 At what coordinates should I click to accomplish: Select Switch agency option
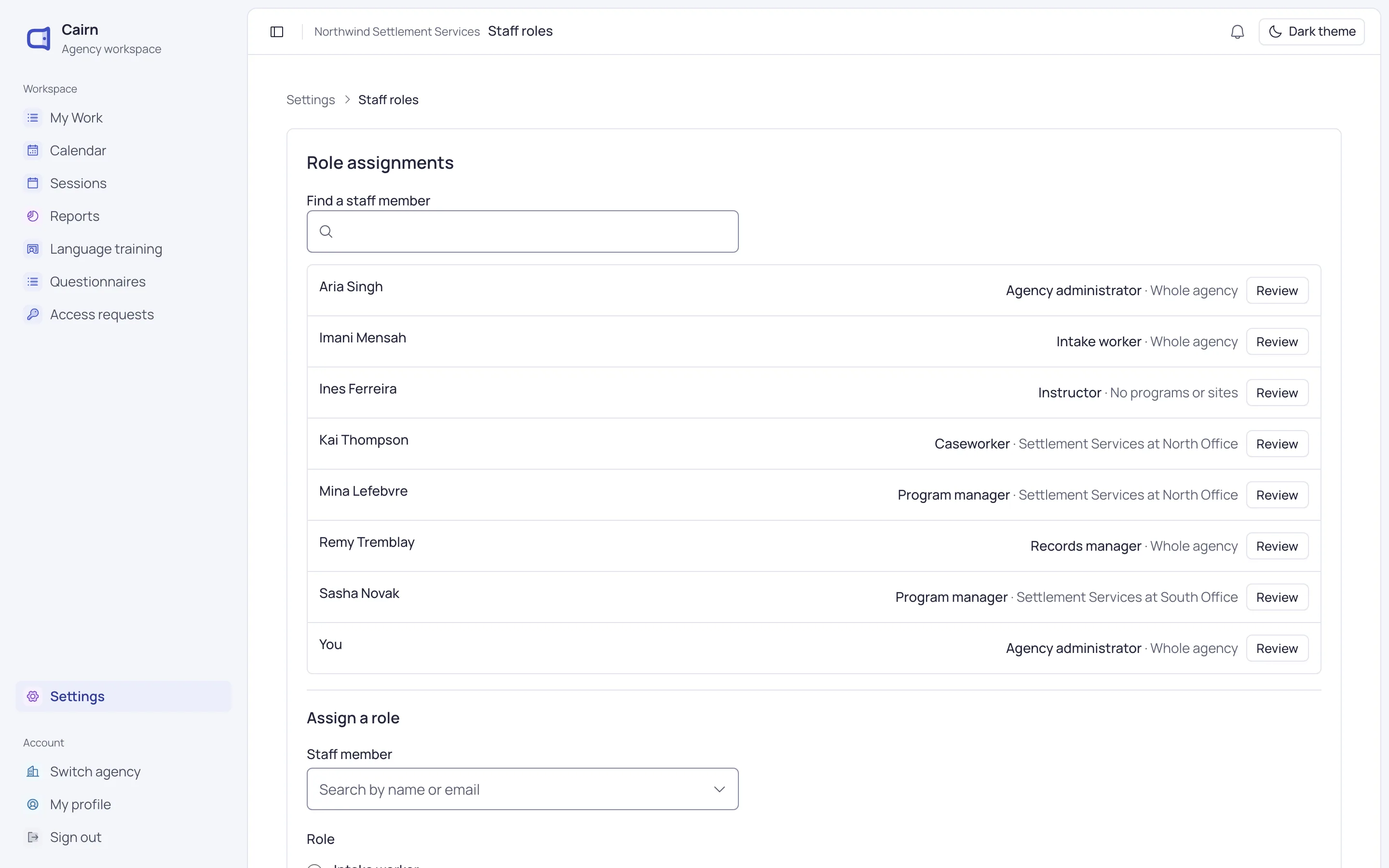[x=123, y=772]
